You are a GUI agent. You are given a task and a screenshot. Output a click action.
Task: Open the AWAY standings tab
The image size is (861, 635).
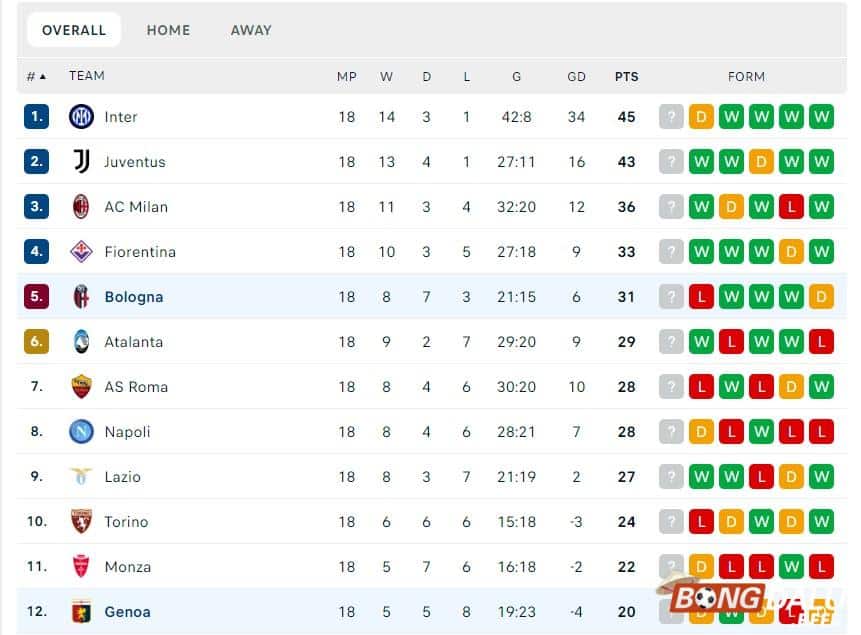[x=251, y=30]
